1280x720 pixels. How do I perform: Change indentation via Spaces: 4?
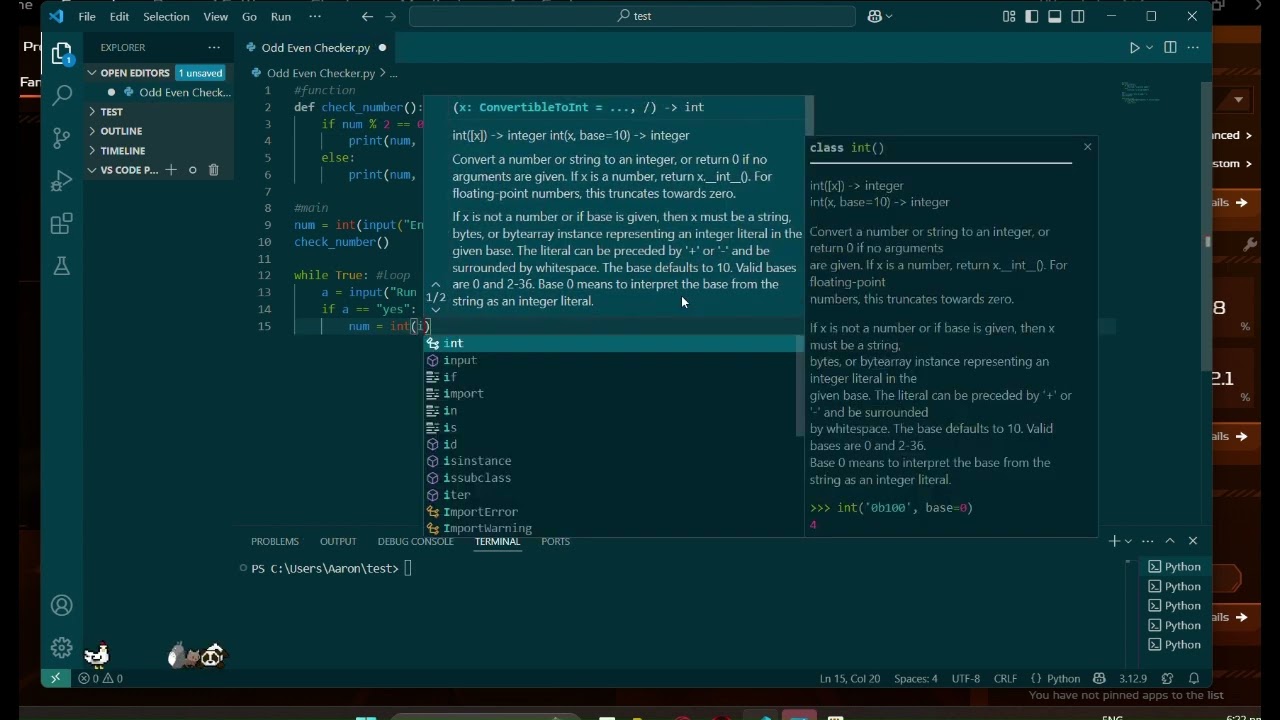pyautogui.click(x=916, y=678)
